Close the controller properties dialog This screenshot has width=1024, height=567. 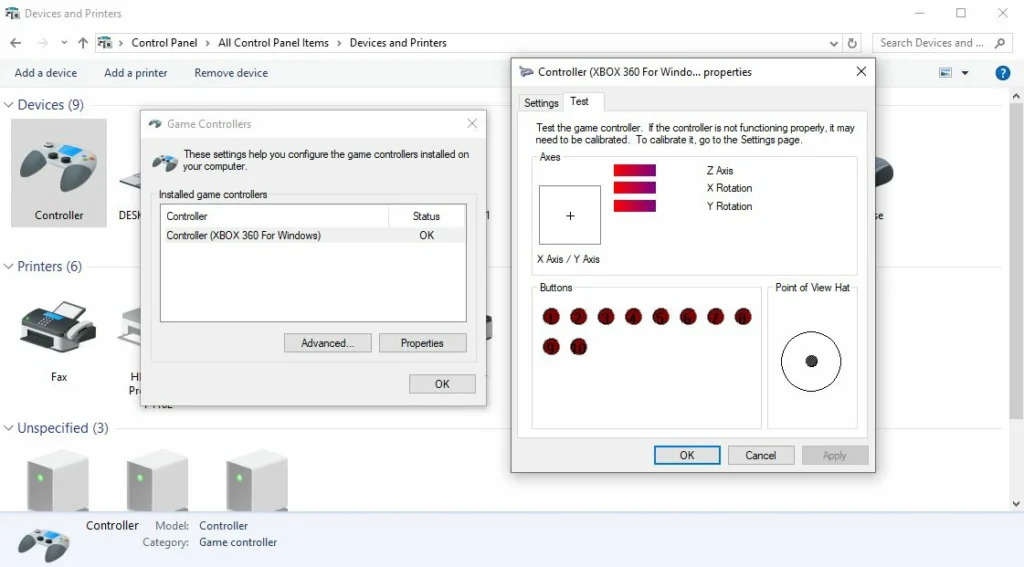pyautogui.click(x=861, y=71)
